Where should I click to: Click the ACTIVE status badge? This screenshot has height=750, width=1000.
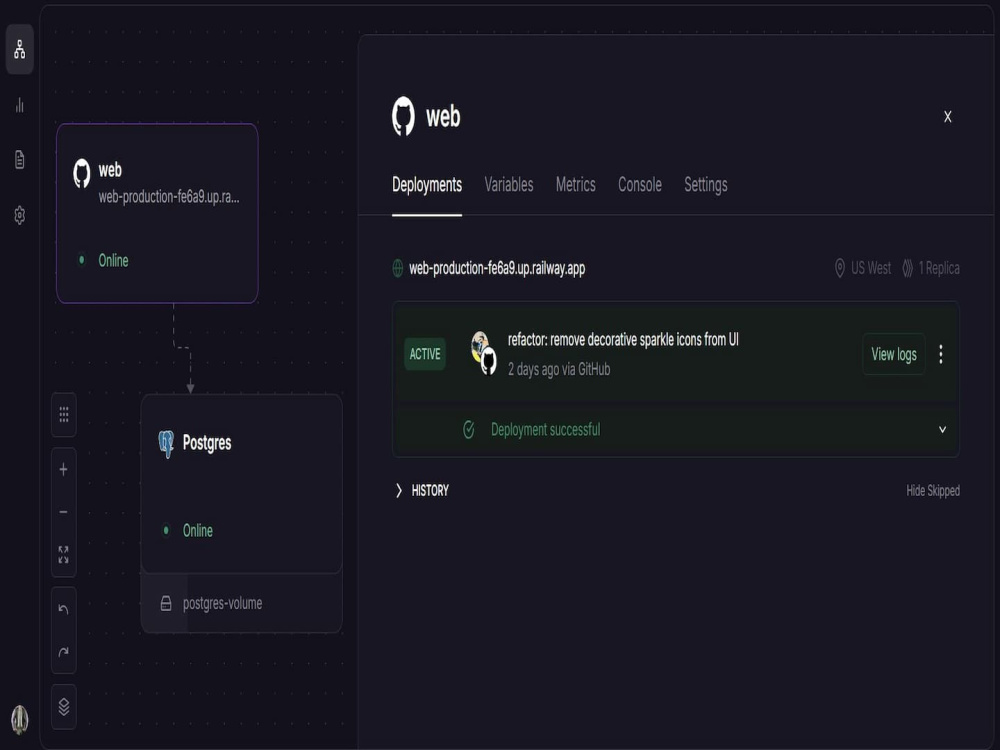tap(425, 354)
